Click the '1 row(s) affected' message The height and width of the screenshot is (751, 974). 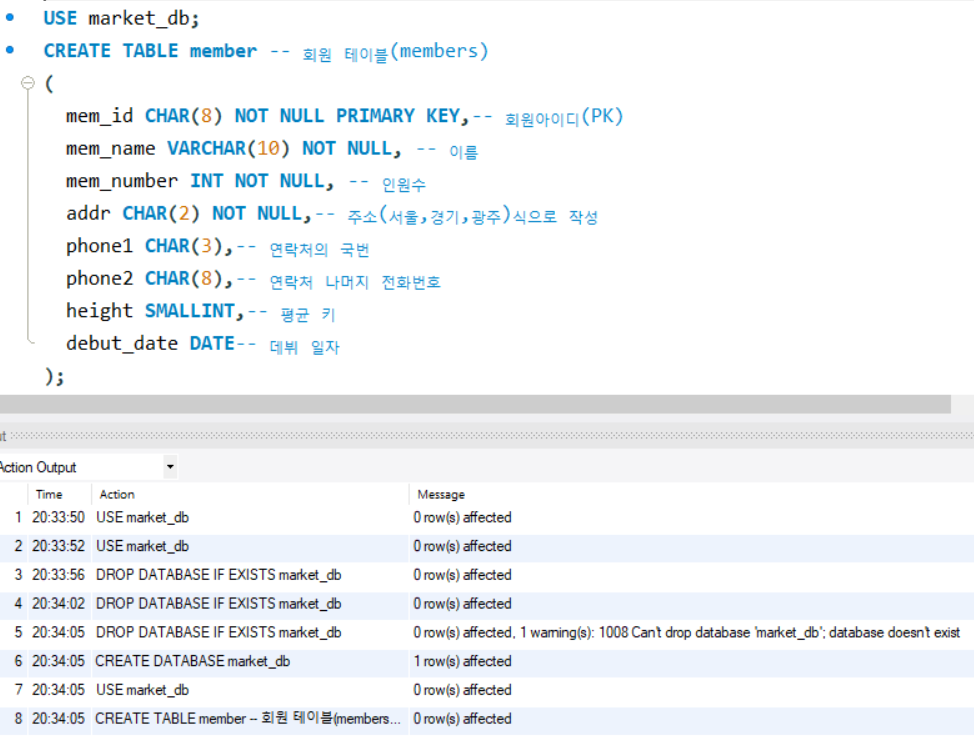click(462, 661)
